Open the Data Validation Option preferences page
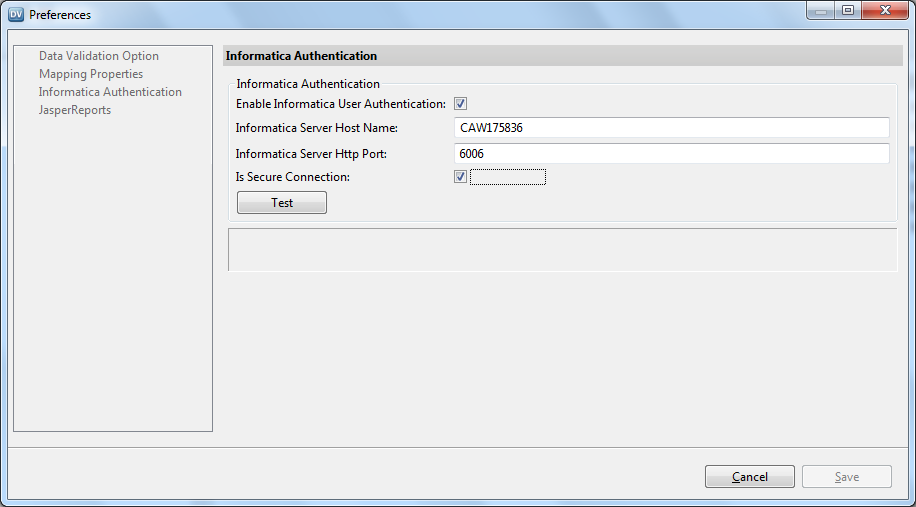Image resolution: width=916 pixels, height=507 pixels. pyautogui.click(x=99, y=56)
